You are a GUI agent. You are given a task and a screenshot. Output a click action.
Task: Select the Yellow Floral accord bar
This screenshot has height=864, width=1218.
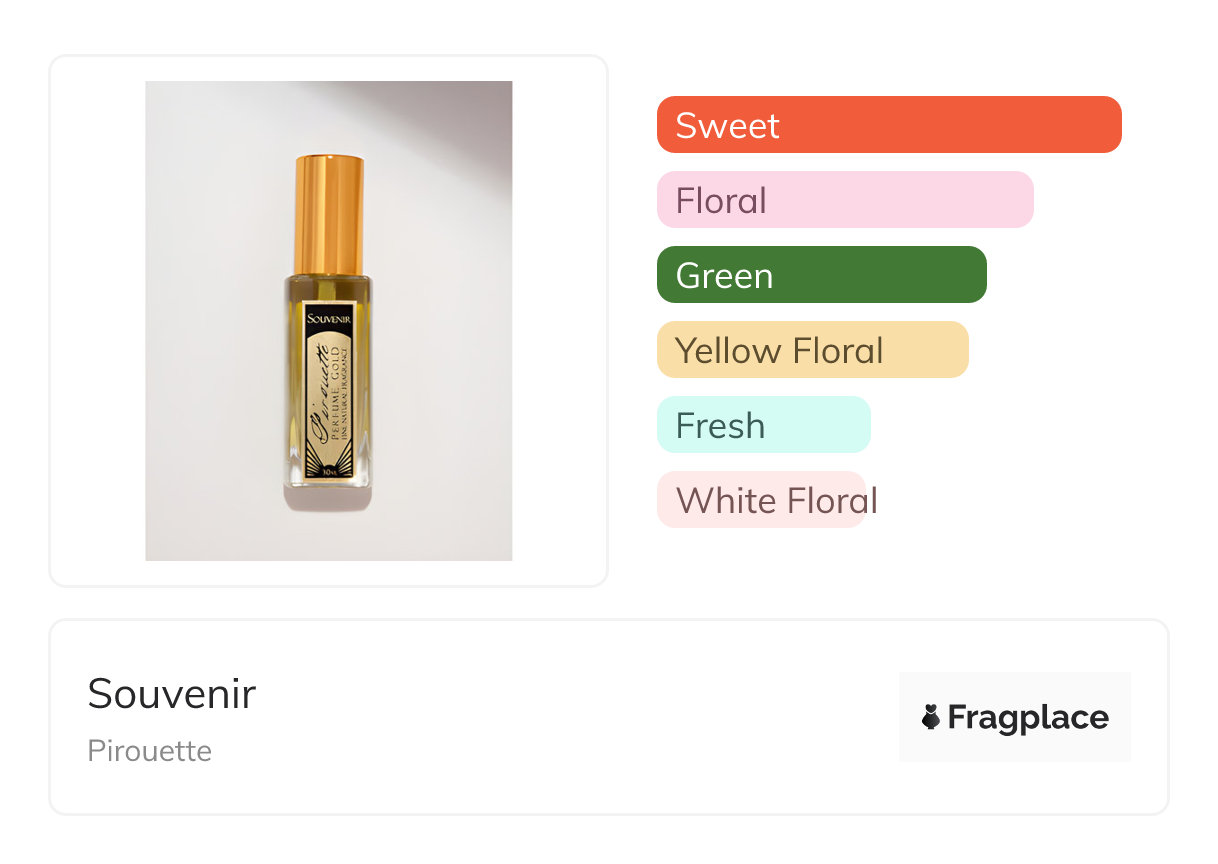click(812, 350)
